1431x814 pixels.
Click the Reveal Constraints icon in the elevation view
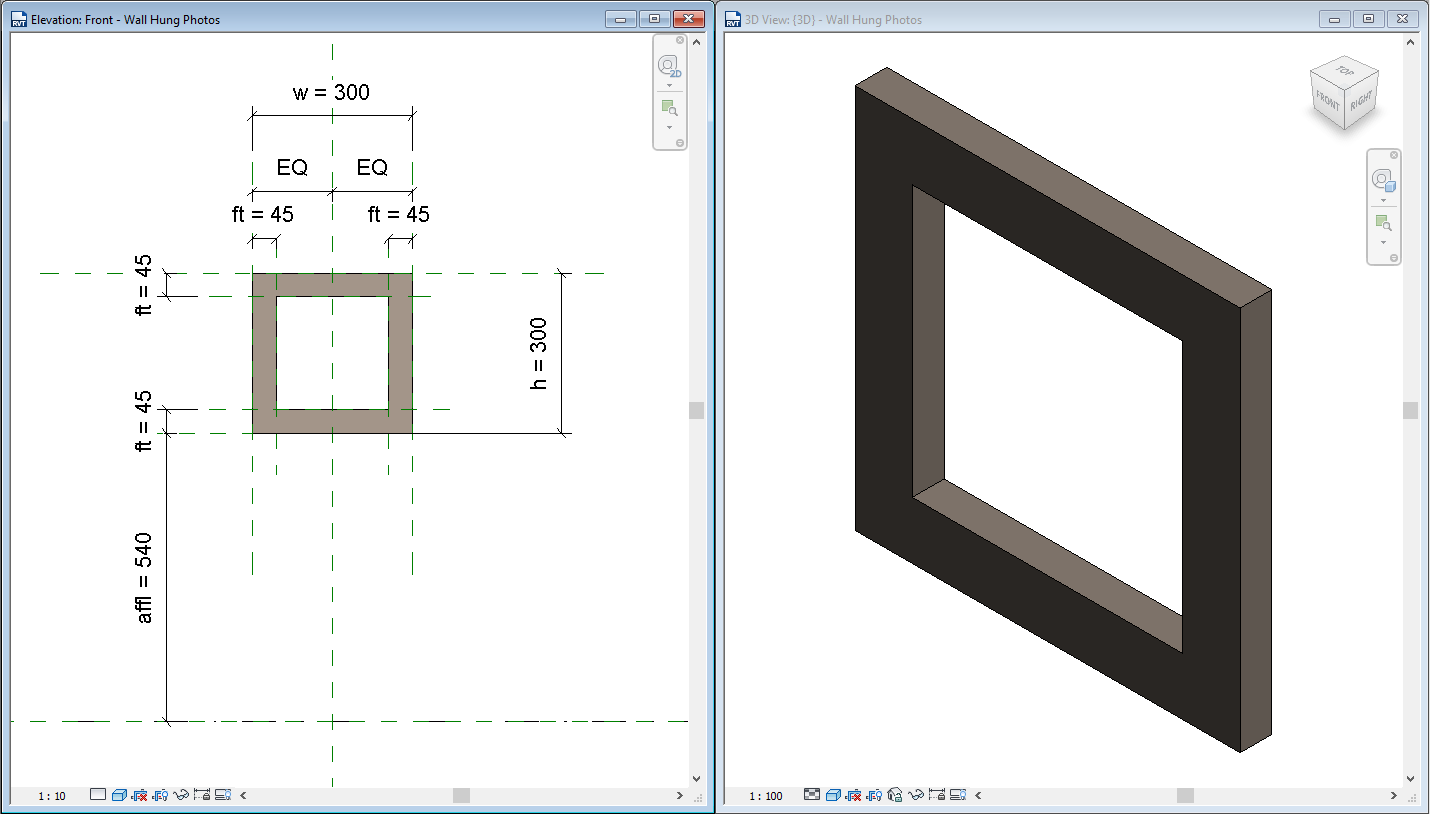pos(202,795)
